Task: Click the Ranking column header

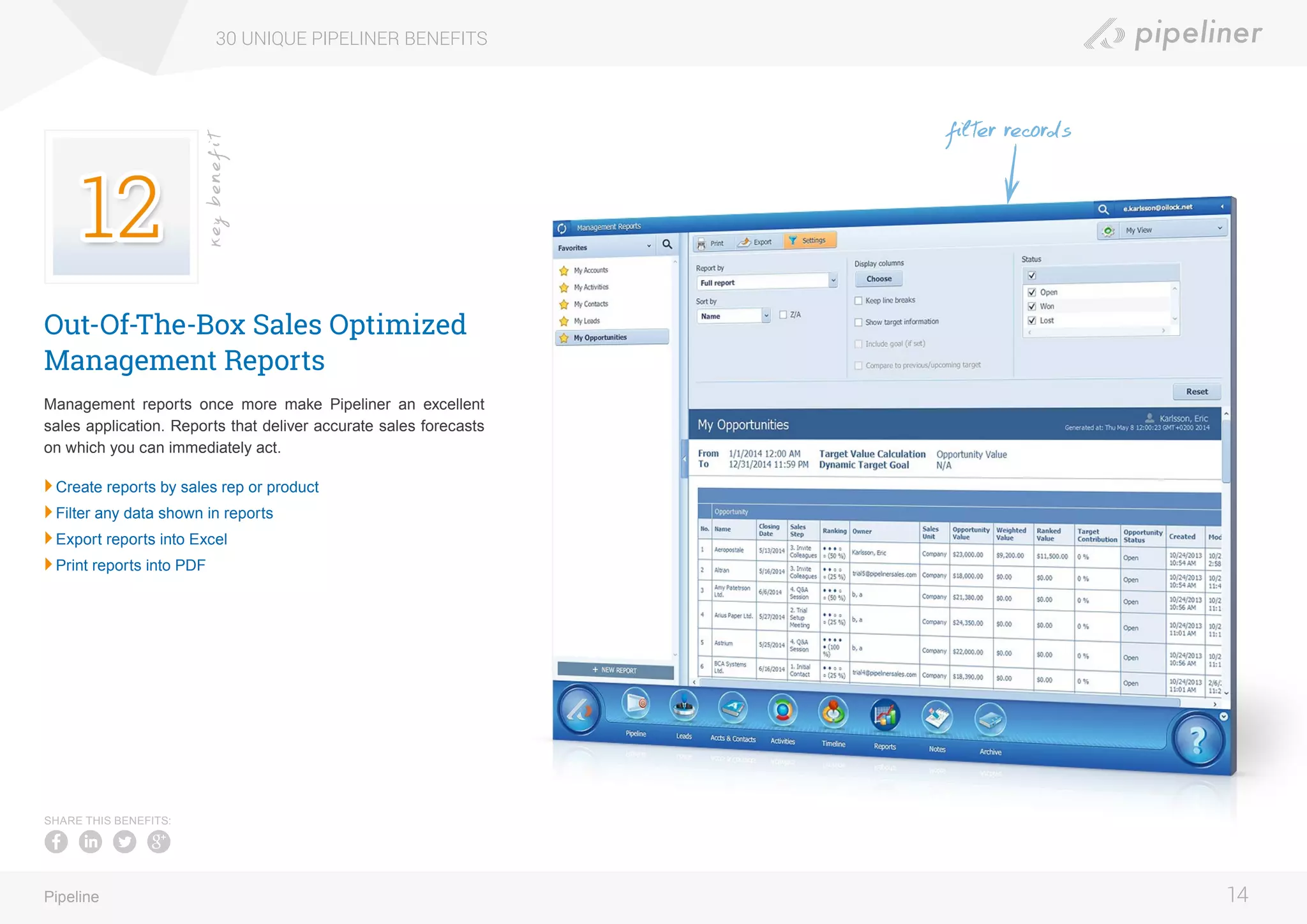Action: [x=834, y=531]
